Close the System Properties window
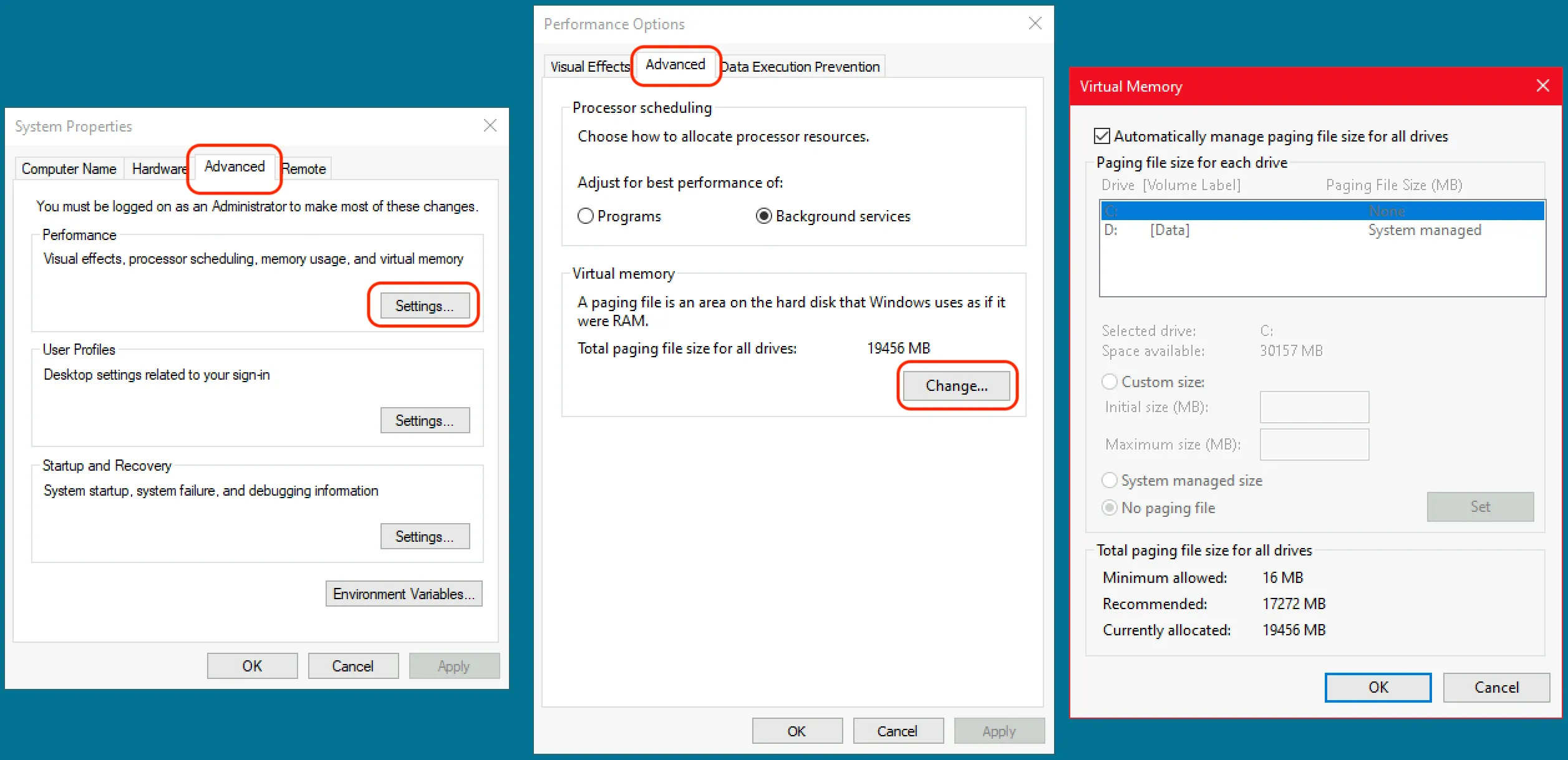This screenshot has height=760, width=1568. [490, 126]
